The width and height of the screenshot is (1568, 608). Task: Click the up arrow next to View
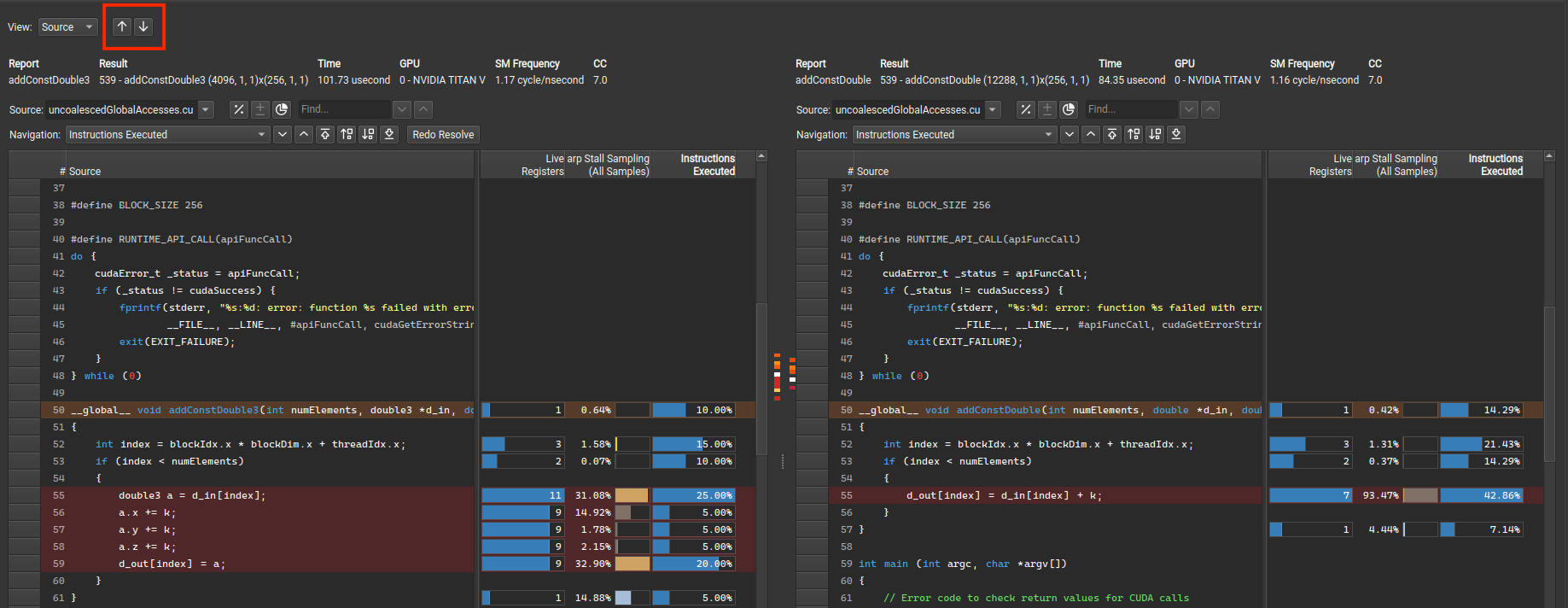(122, 26)
